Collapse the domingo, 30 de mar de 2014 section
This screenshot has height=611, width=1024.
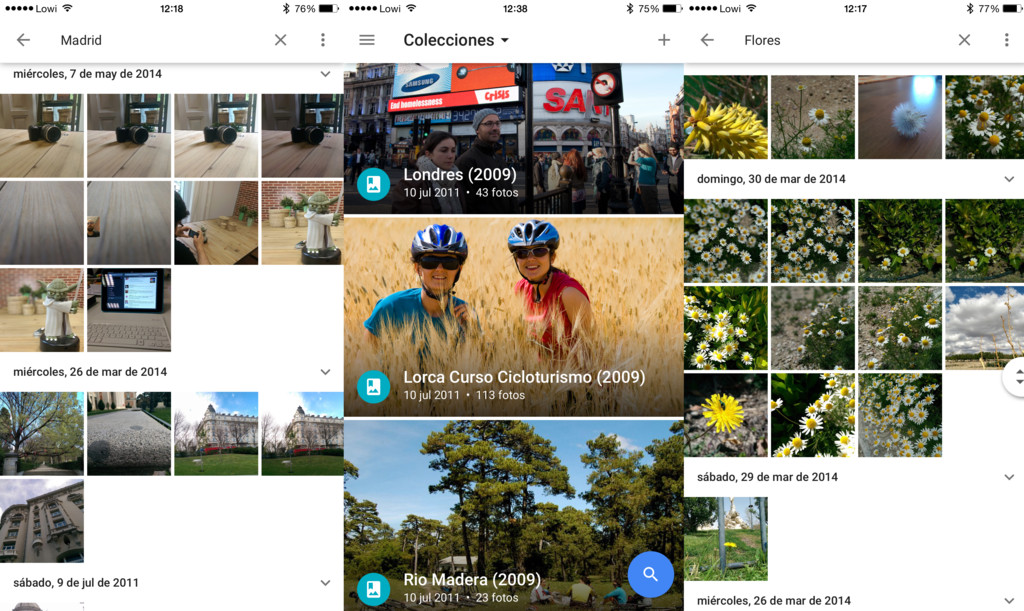[1009, 179]
